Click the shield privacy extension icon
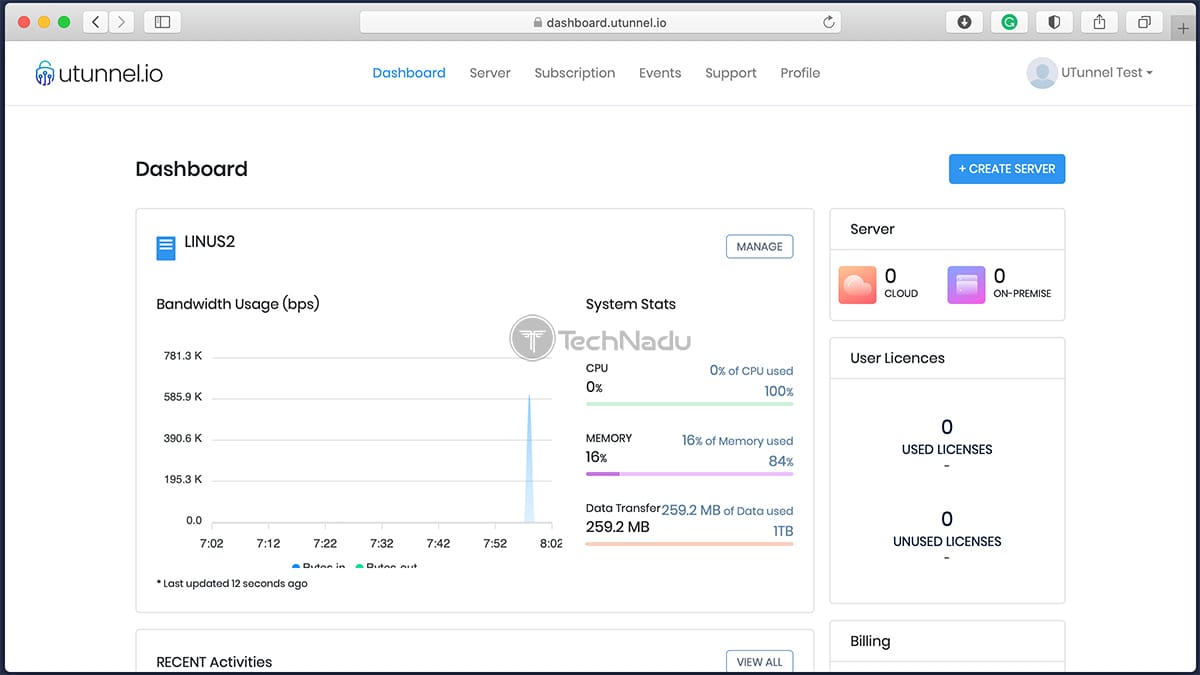 [1054, 22]
